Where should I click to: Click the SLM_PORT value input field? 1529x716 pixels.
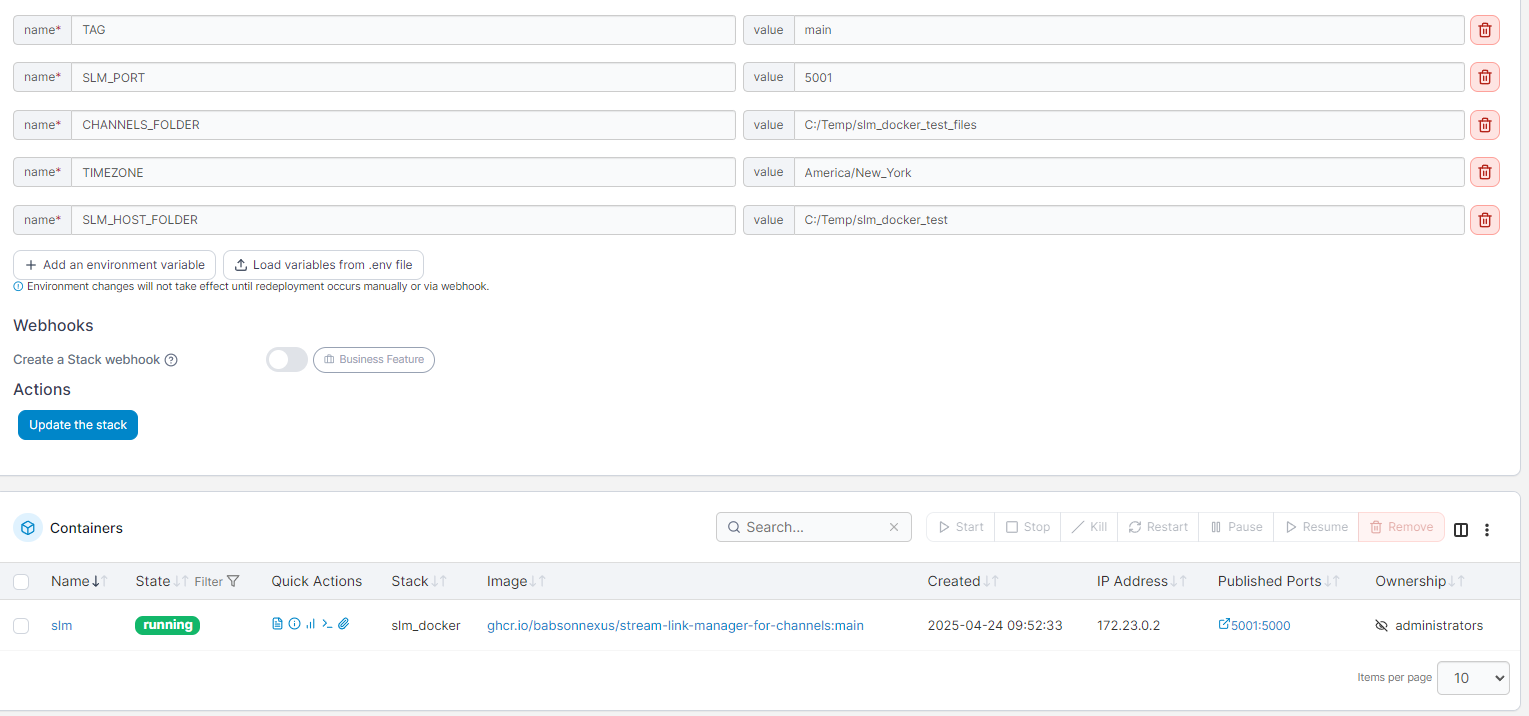pyautogui.click(x=1128, y=77)
